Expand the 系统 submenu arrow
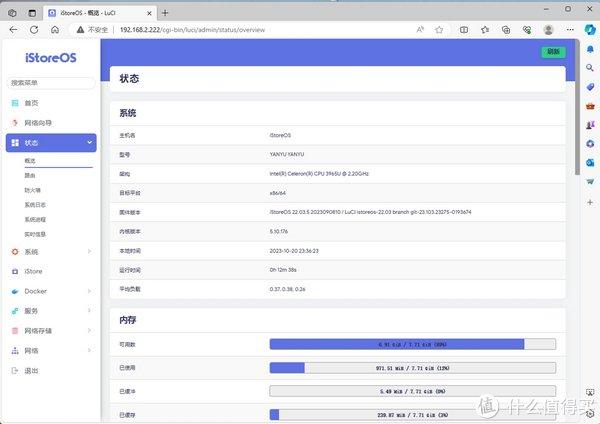600x424 pixels. pyautogui.click(x=89, y=251)
